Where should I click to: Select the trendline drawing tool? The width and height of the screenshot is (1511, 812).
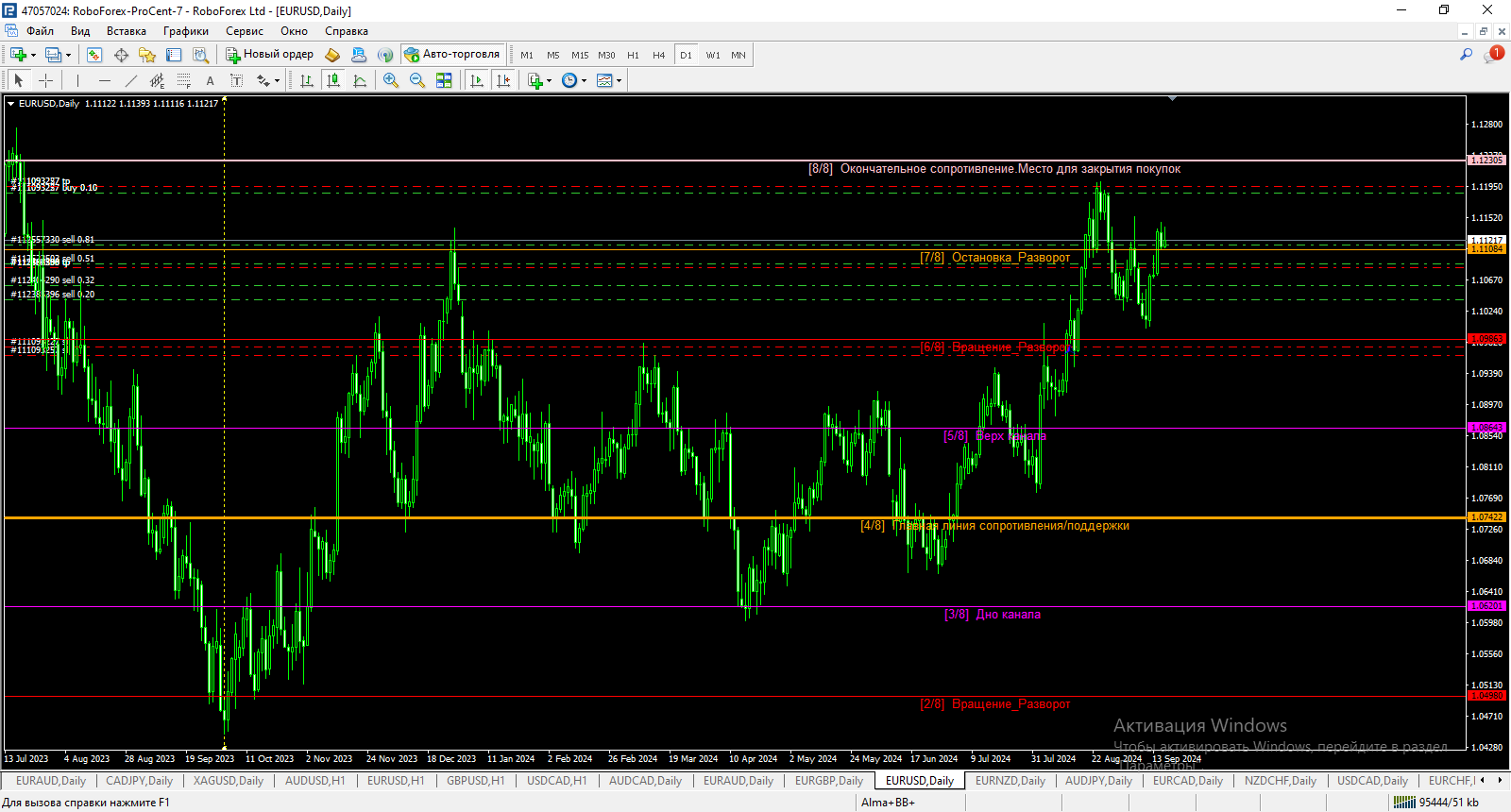tap(131, 80)
